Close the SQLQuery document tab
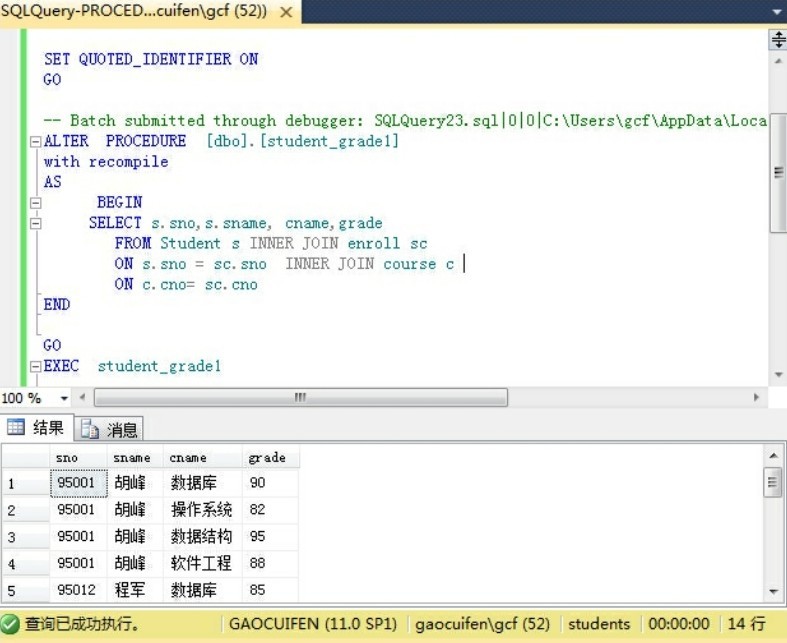 (288, 11)
